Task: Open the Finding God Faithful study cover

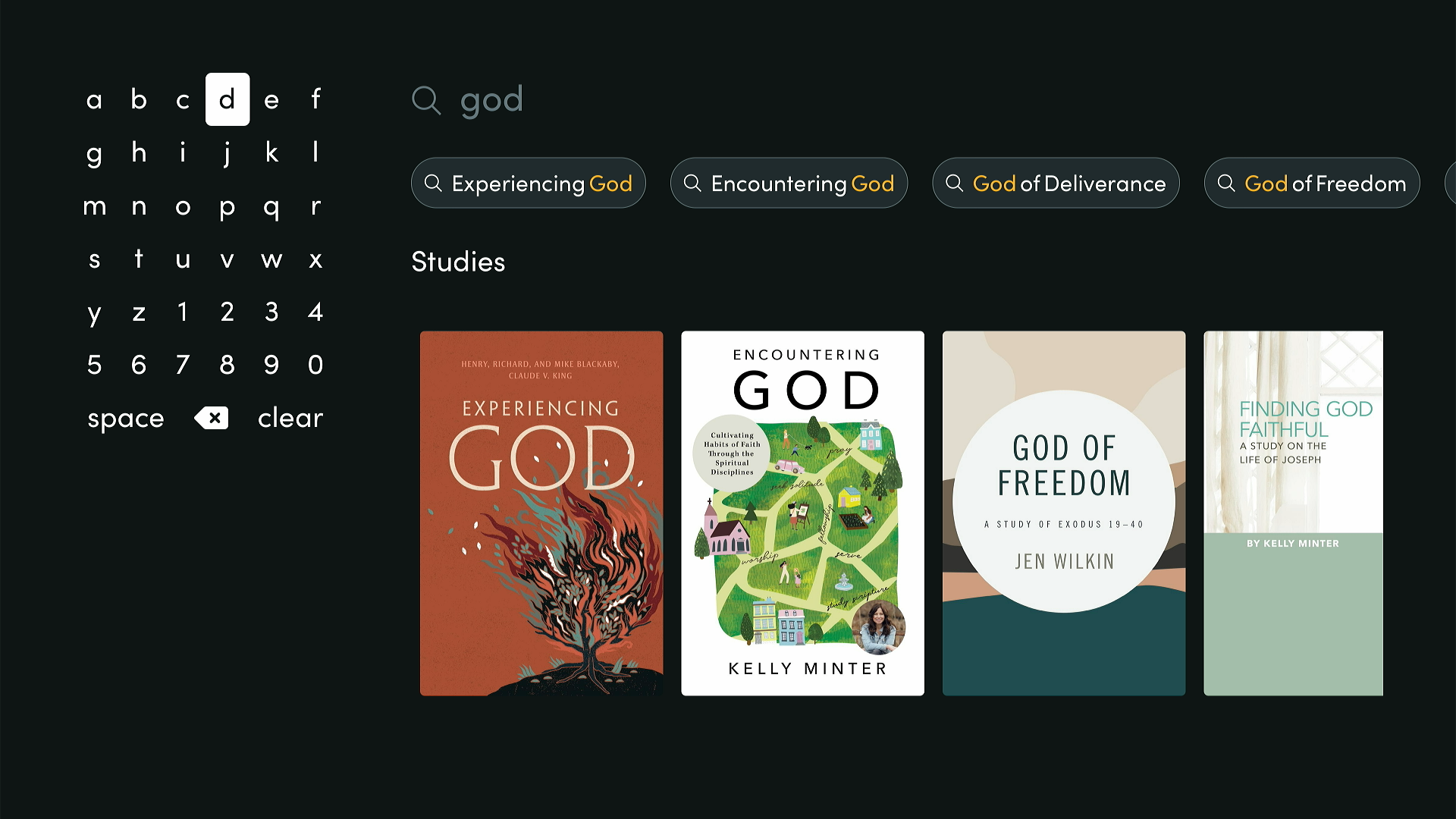Action: tap(1294, 513)
